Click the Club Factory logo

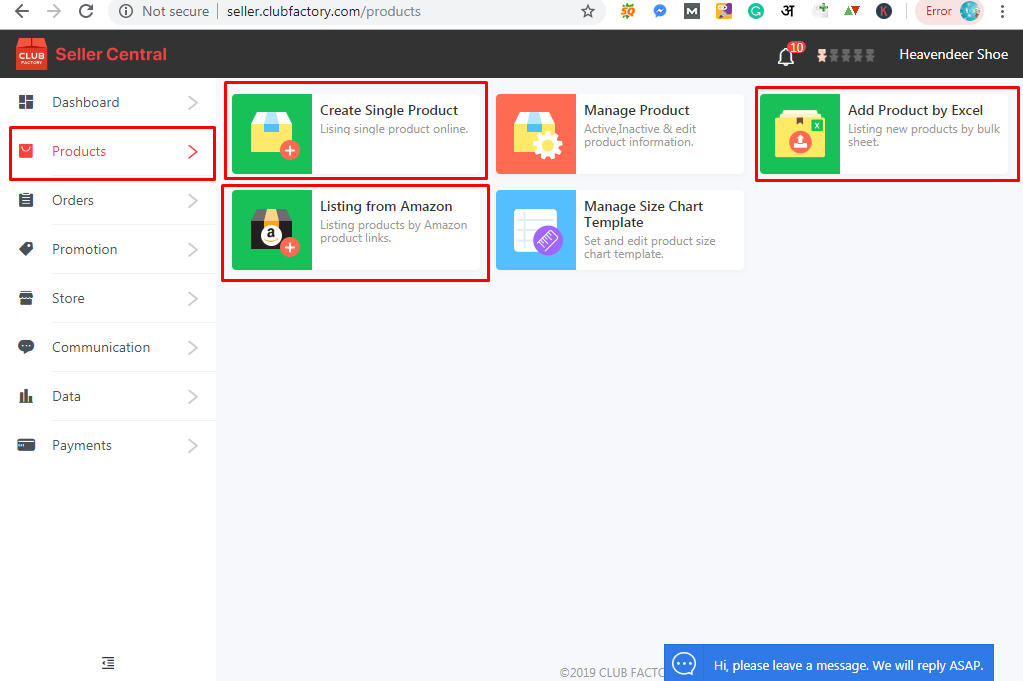point(32,54)
